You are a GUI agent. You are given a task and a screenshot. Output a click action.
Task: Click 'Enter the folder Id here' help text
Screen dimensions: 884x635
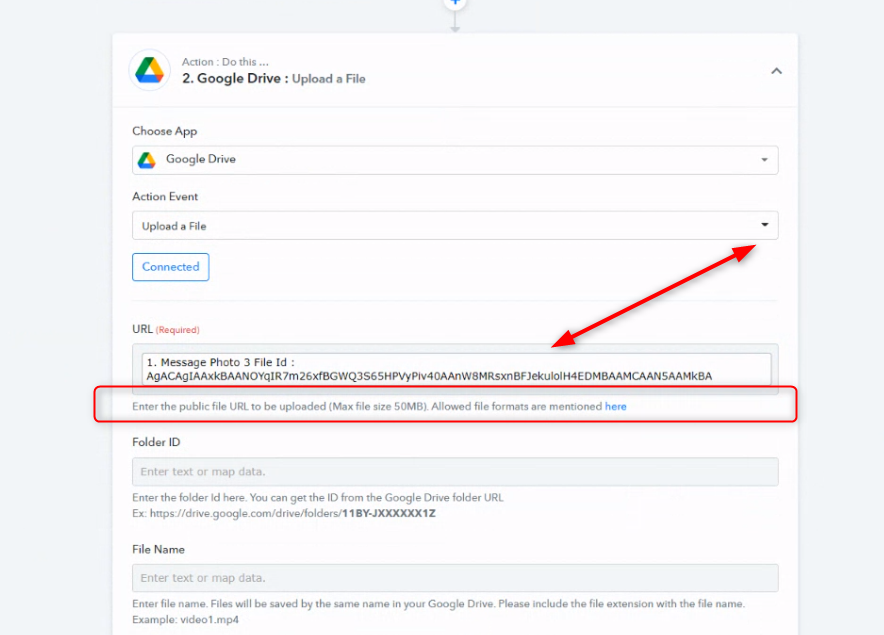coord(317,498)
